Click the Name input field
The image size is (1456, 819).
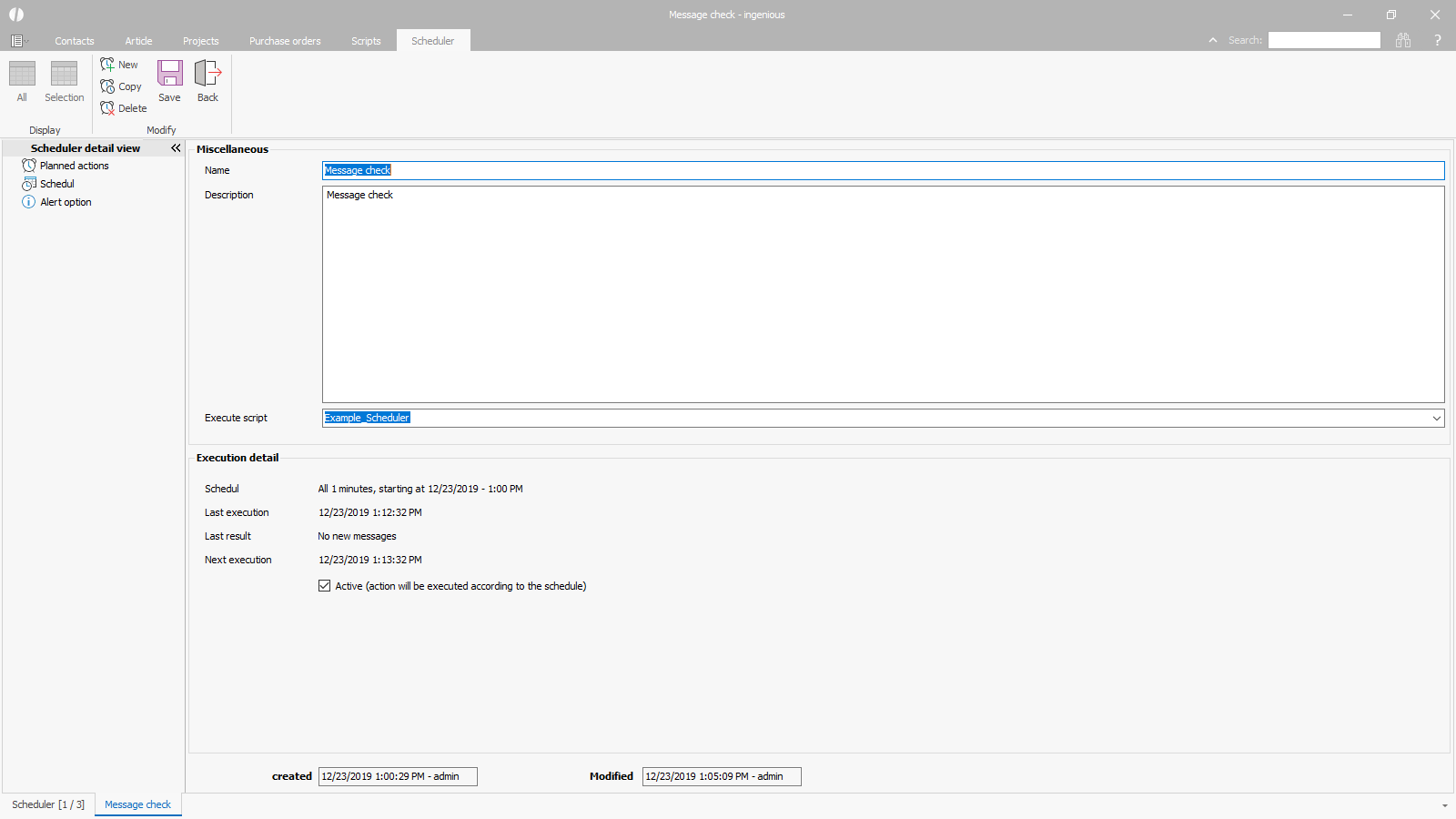883,170
